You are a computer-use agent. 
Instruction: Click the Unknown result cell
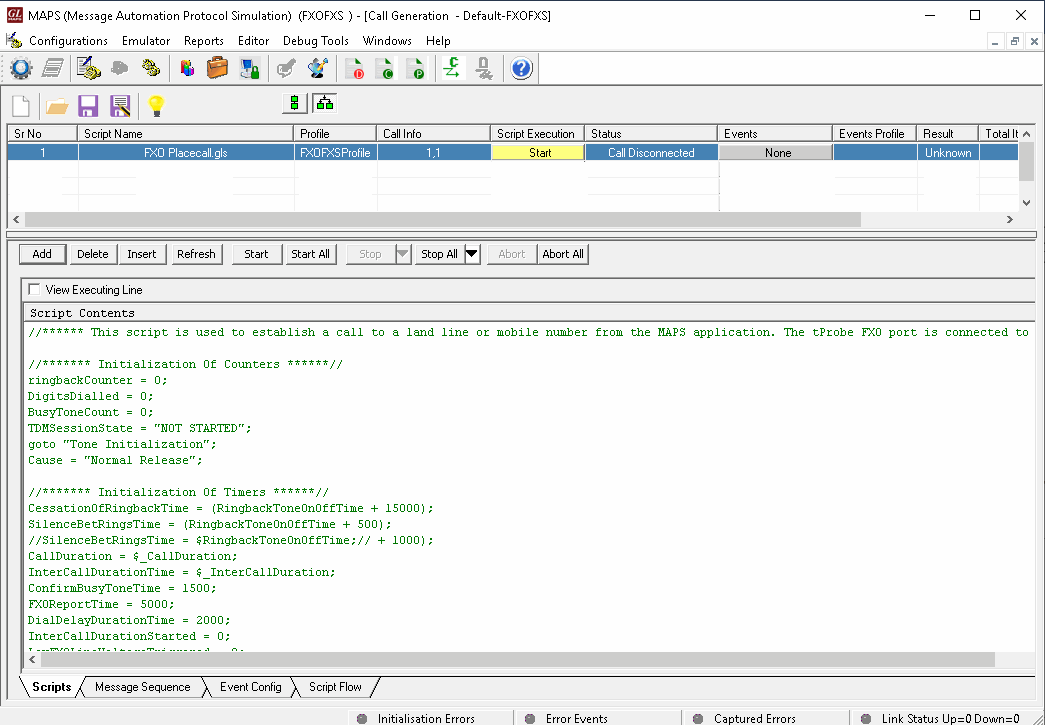(948, 153)
